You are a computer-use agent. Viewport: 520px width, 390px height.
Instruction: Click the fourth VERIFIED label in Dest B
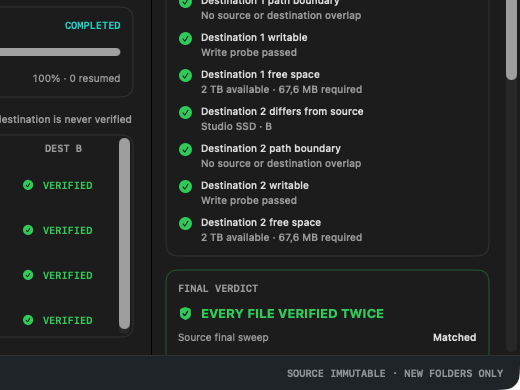pos(68,321)
